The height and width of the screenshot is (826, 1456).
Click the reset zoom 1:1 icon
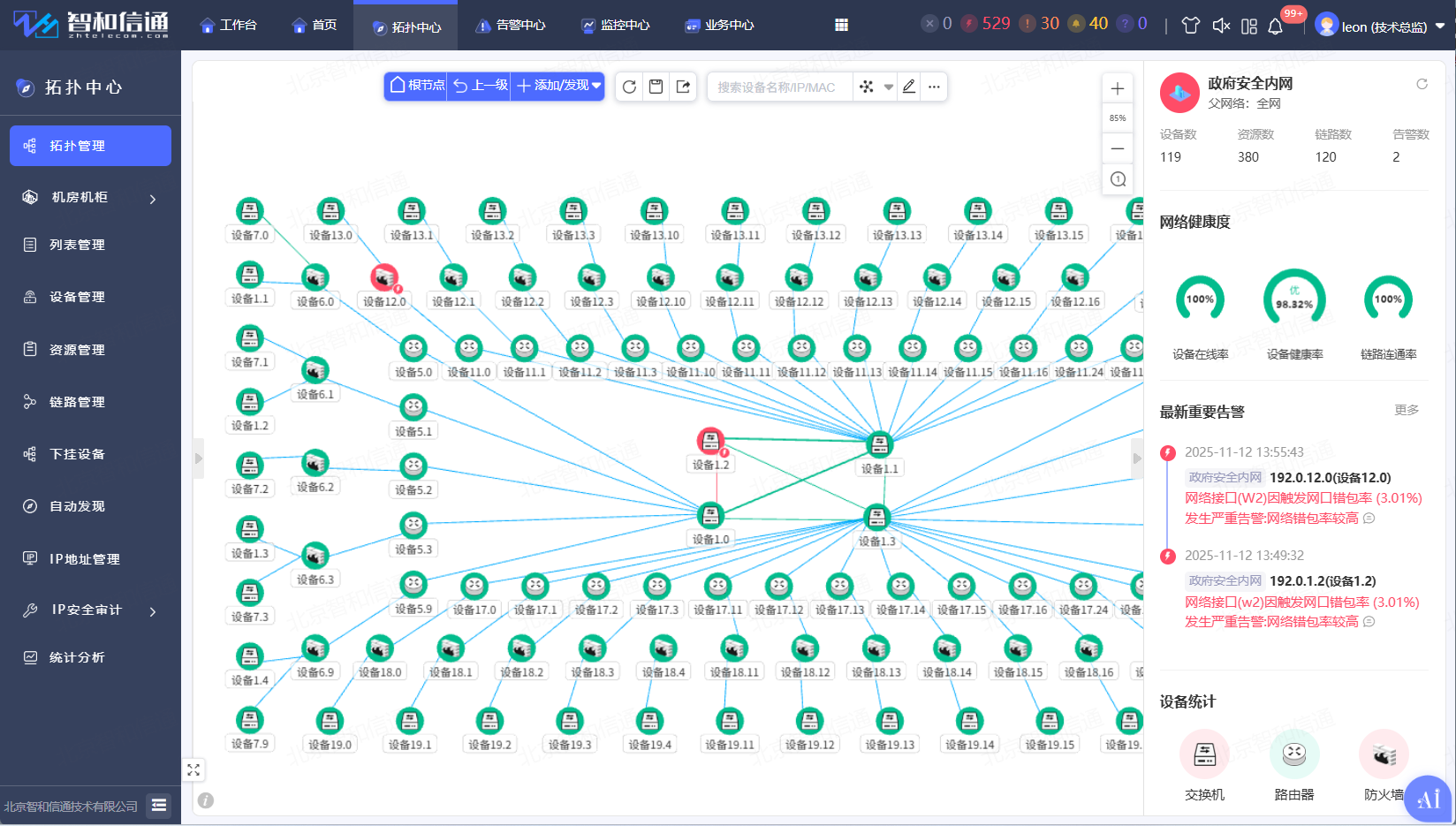[x=1118, y=179]
